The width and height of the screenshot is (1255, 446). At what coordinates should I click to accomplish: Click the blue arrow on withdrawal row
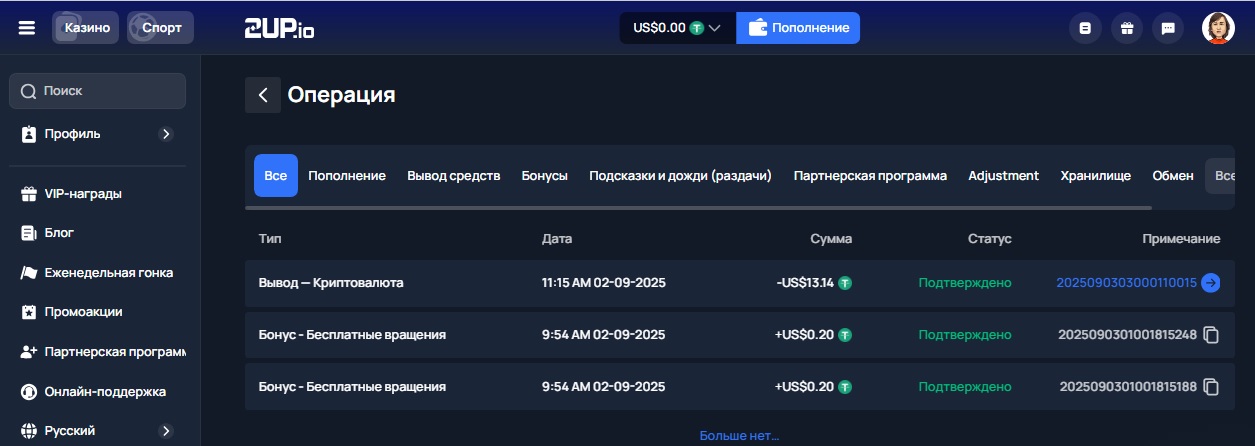(1211, 283)
